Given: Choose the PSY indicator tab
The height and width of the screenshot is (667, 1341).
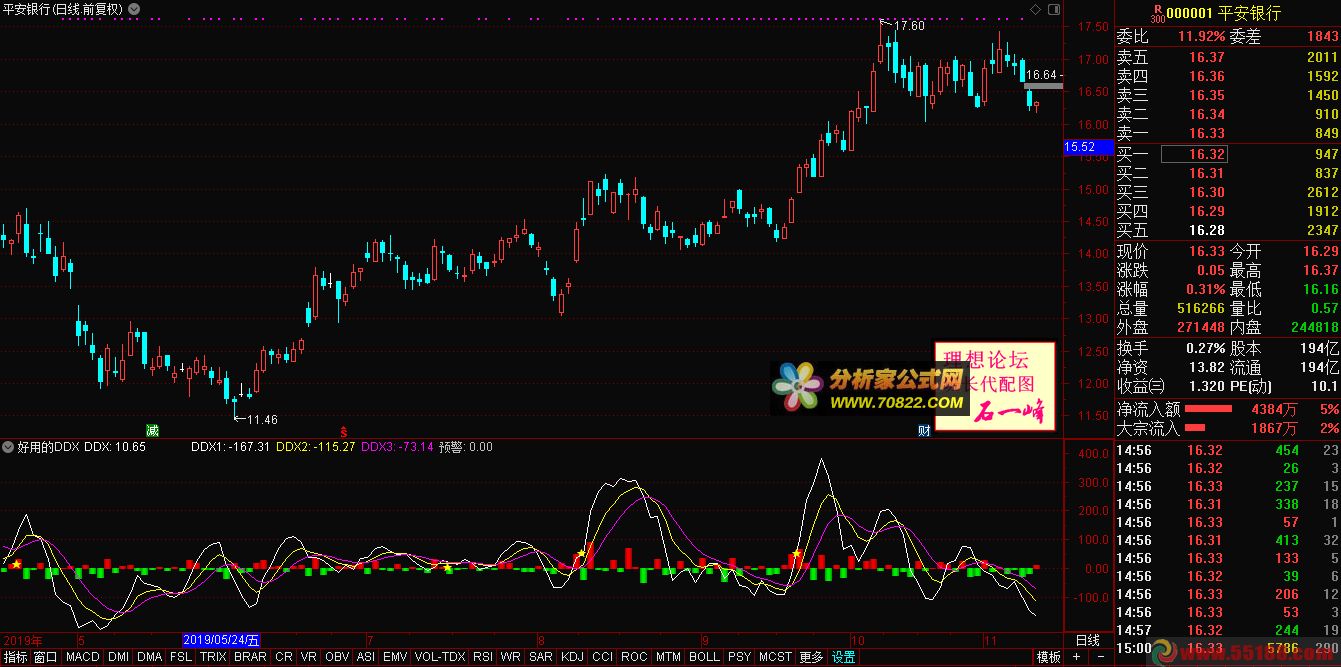Looking at the screenshot, I should pos(739,658).
